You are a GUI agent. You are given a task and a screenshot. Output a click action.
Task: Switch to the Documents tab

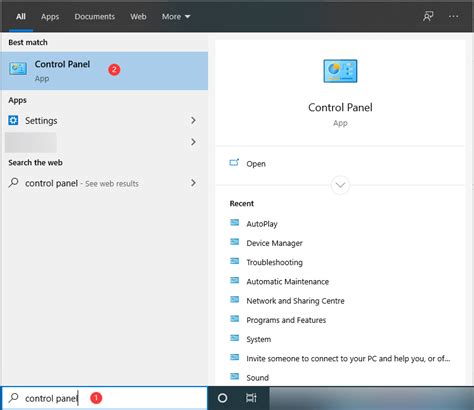click(95, 17)
